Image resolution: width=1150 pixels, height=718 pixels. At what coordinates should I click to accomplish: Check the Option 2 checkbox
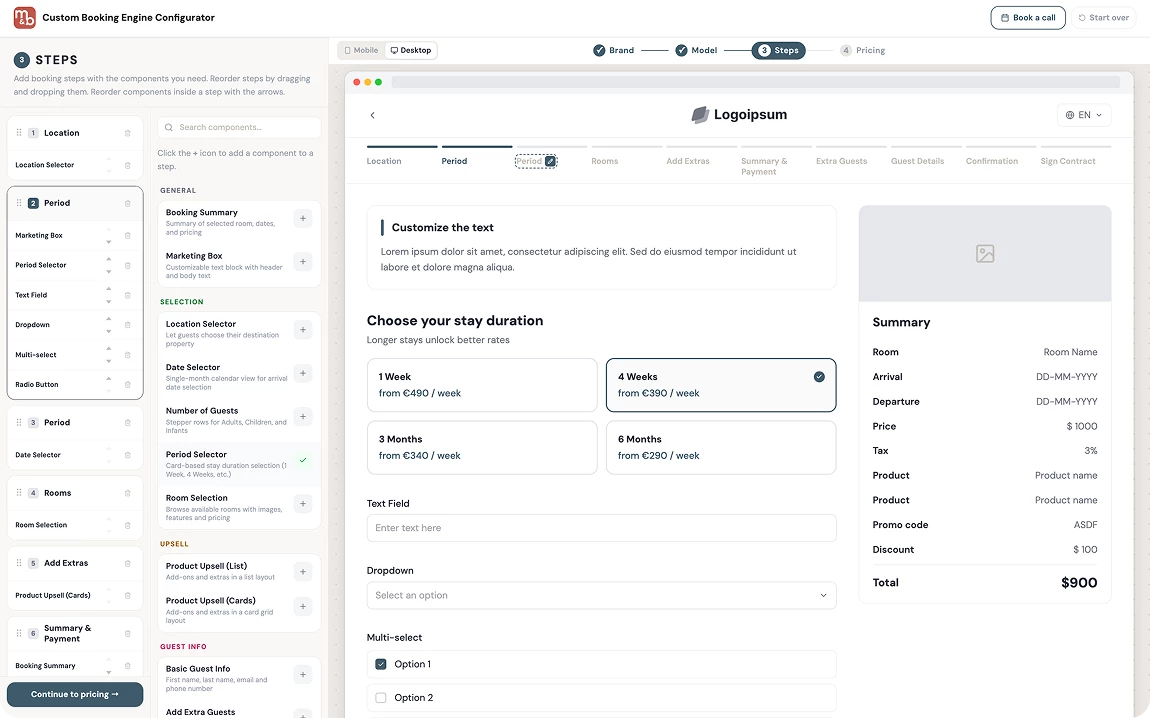(x=381, y=697)
